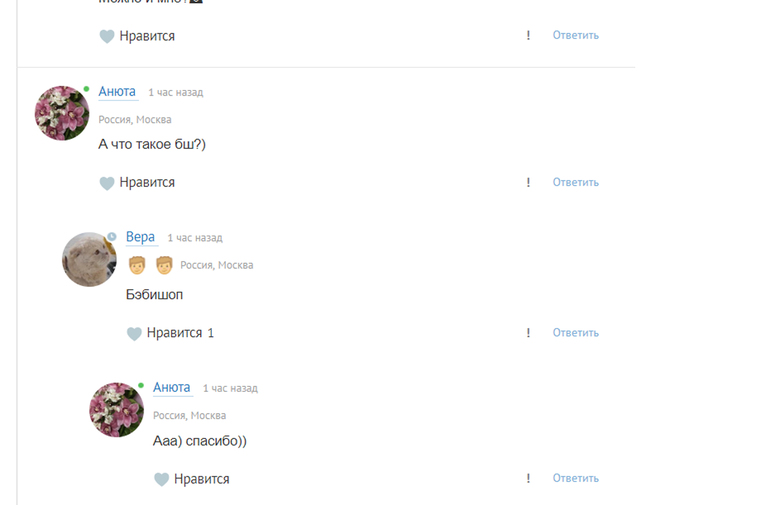Click Анюта's flower avatar on the last reply
The width and height of the screenshot is (770, 505).
(x=116, y=410)
